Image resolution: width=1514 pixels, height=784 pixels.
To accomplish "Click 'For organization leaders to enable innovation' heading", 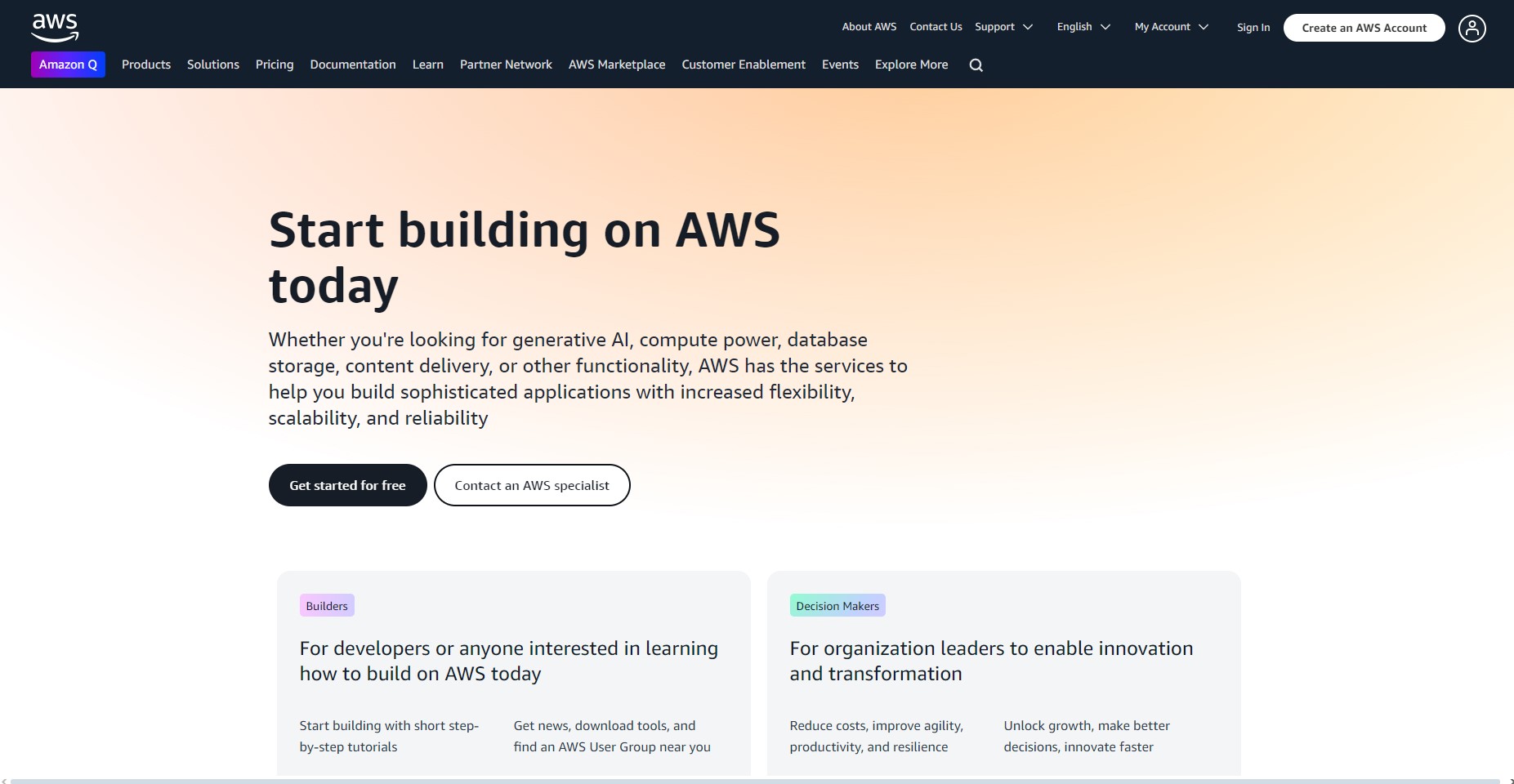I will coord(991,661).
